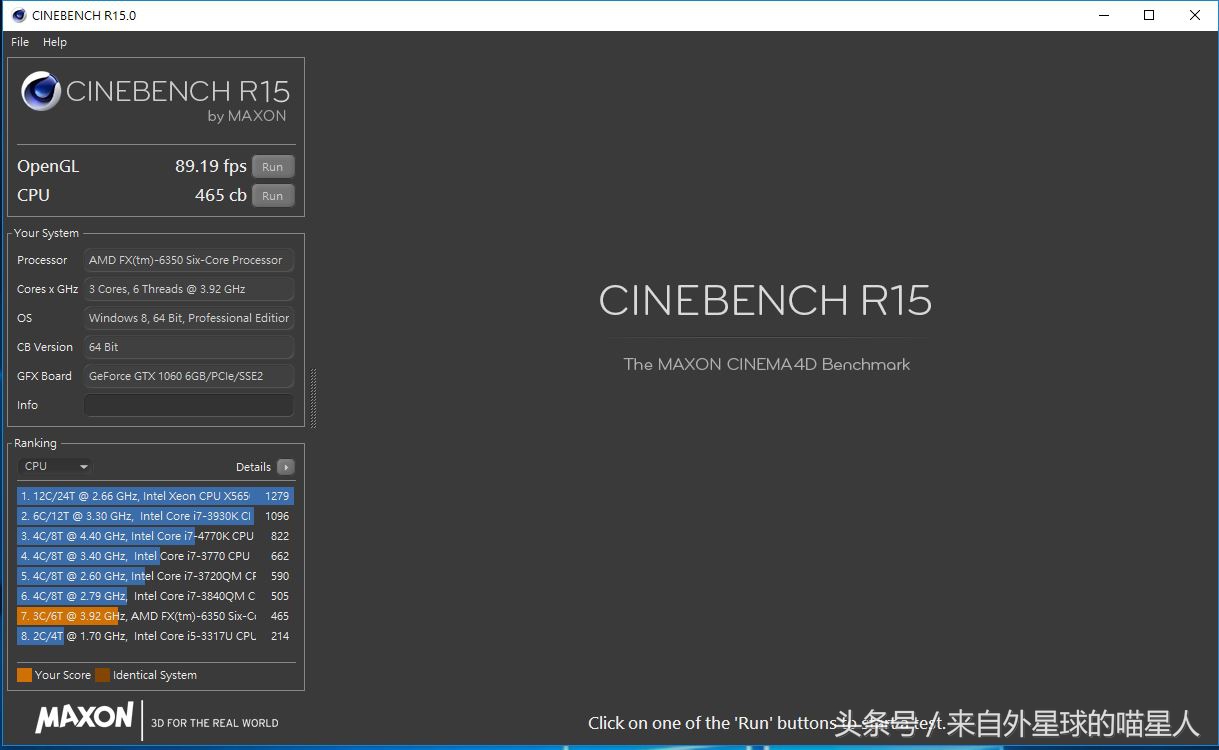Click the Info text field
Image resolution: width=1219 pixels, height=750 pixels.
[x=189, y=405]
